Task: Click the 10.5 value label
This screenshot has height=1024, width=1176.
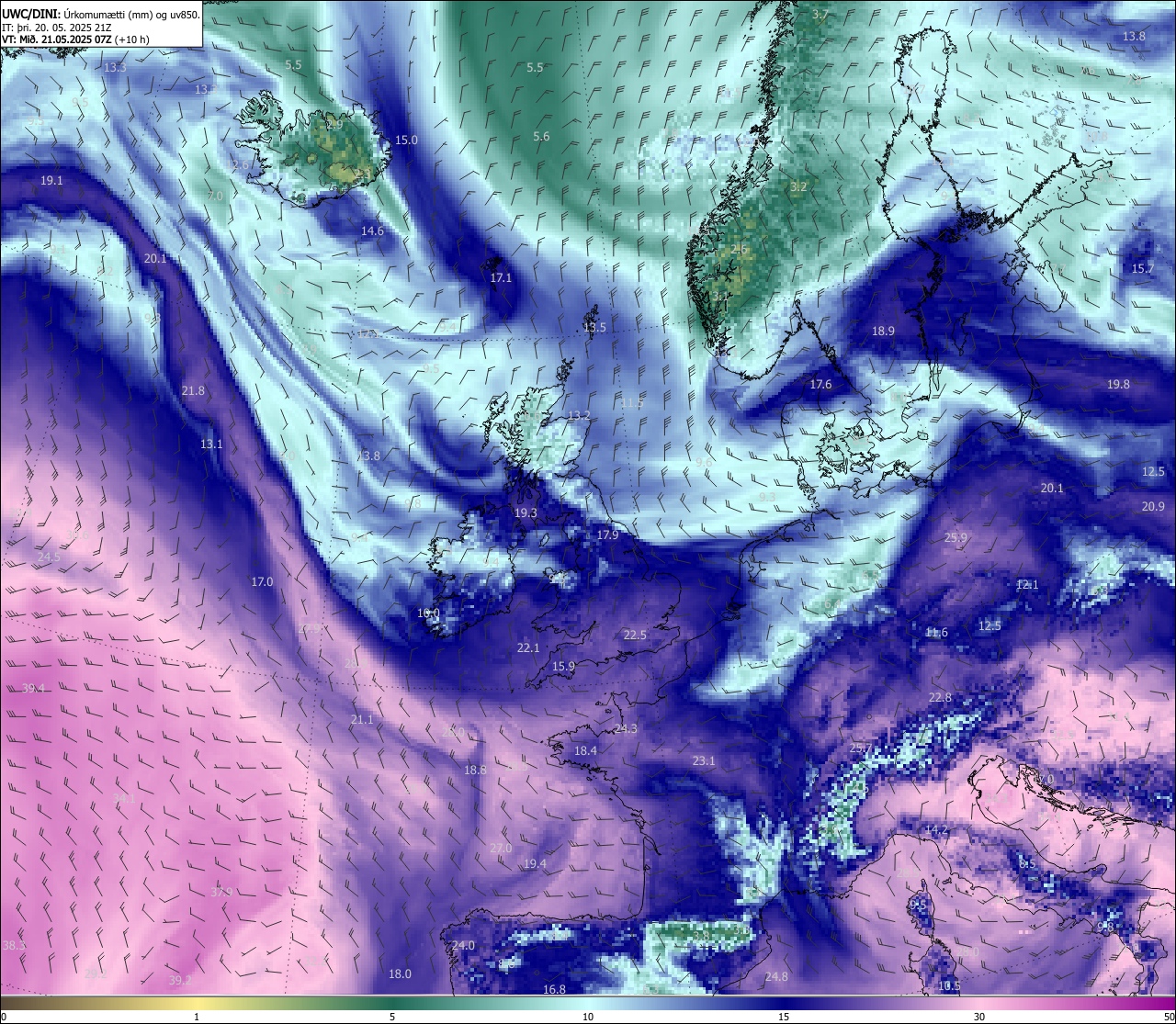Action: pyautogui.click(x=949, y=986)
